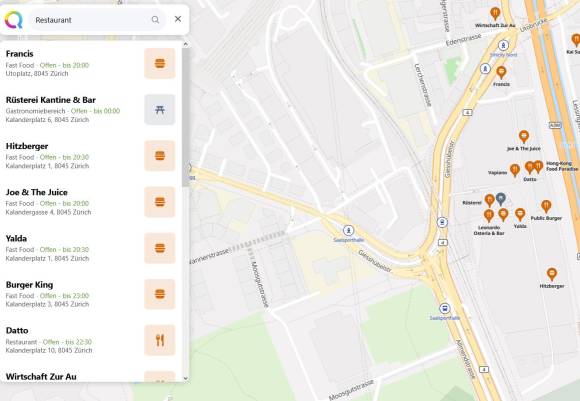This screenshot has height=401, width=580.
Task: Open the Francis result in list
Action: click(91, 63)
